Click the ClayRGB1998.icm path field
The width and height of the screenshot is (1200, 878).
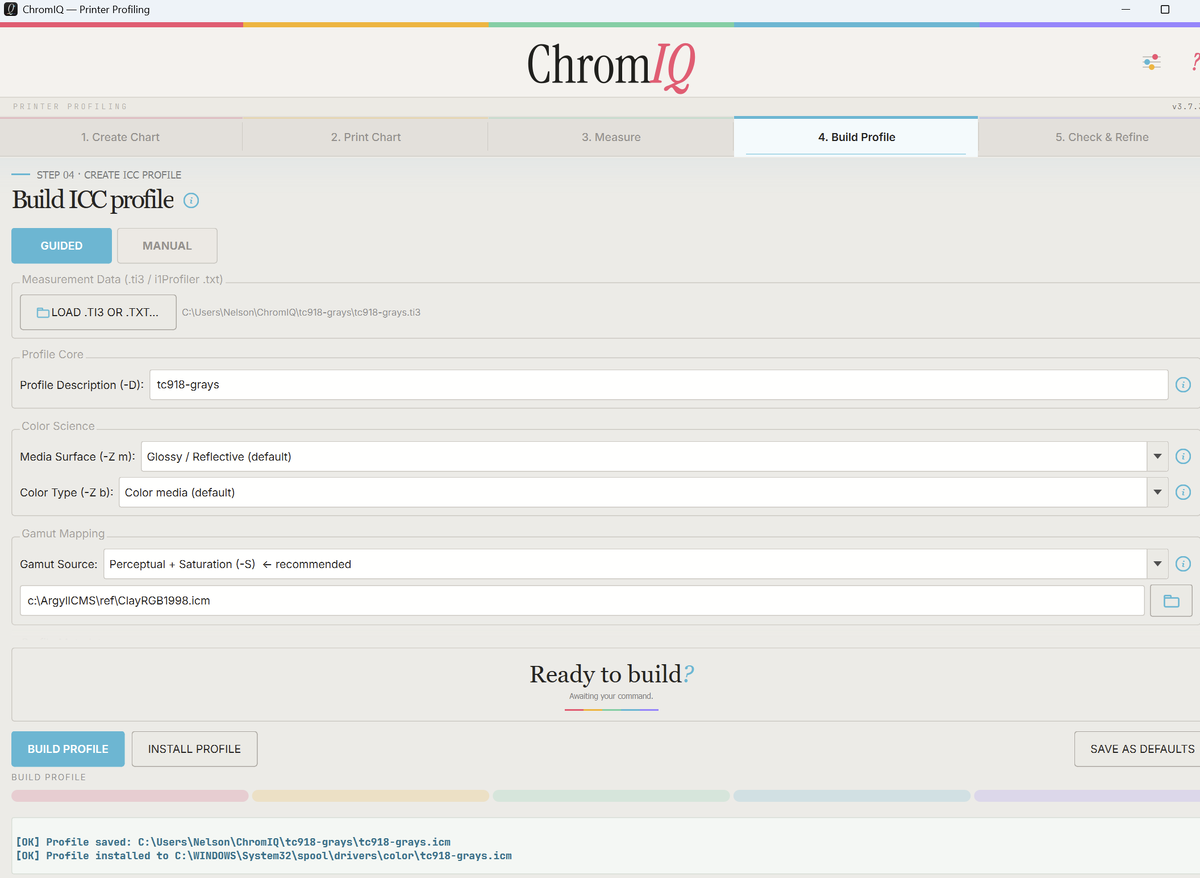582,601
